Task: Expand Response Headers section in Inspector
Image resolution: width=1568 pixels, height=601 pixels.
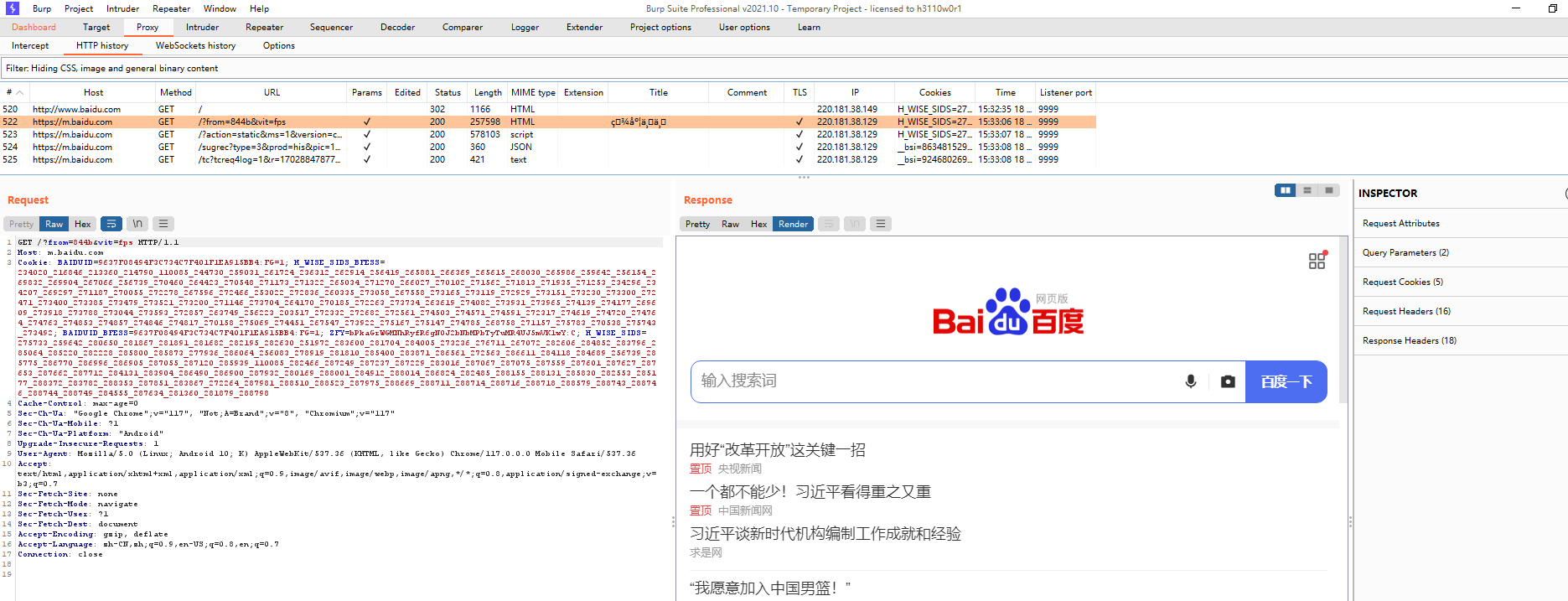Action: [x=1409, y=340]
